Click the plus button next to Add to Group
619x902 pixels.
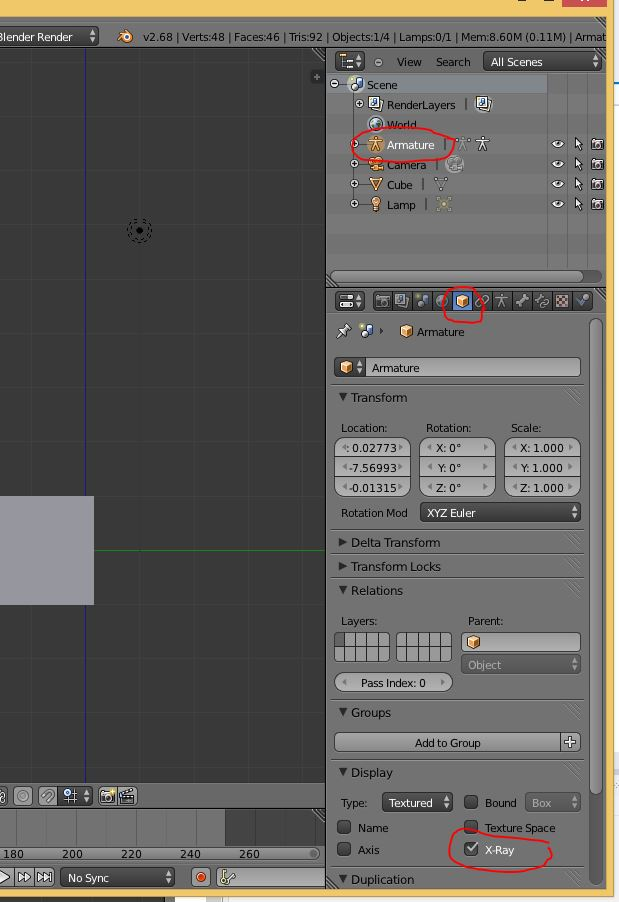pos(570,742)
